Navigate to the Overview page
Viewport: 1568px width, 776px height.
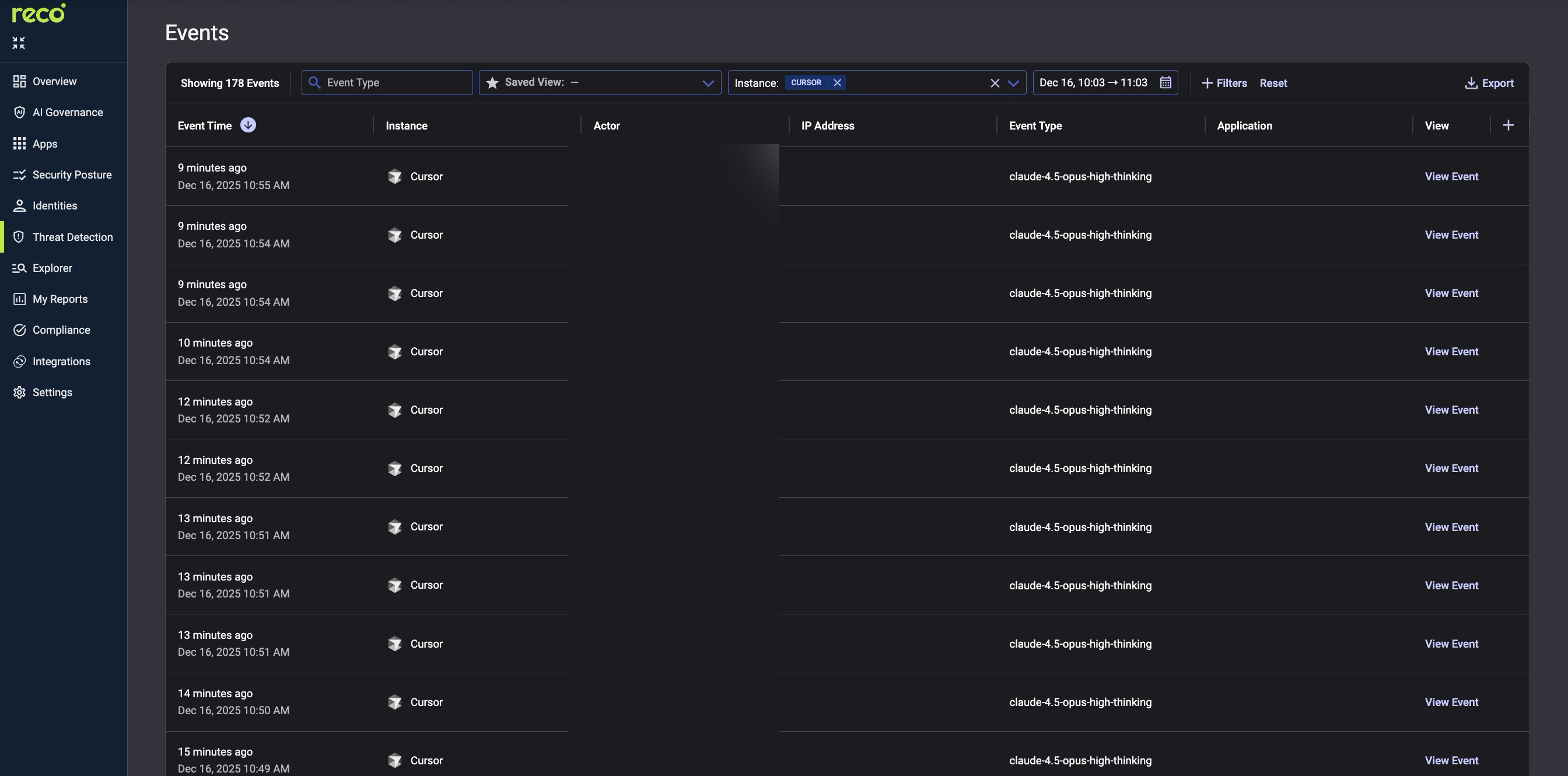(x=54, y=81)
